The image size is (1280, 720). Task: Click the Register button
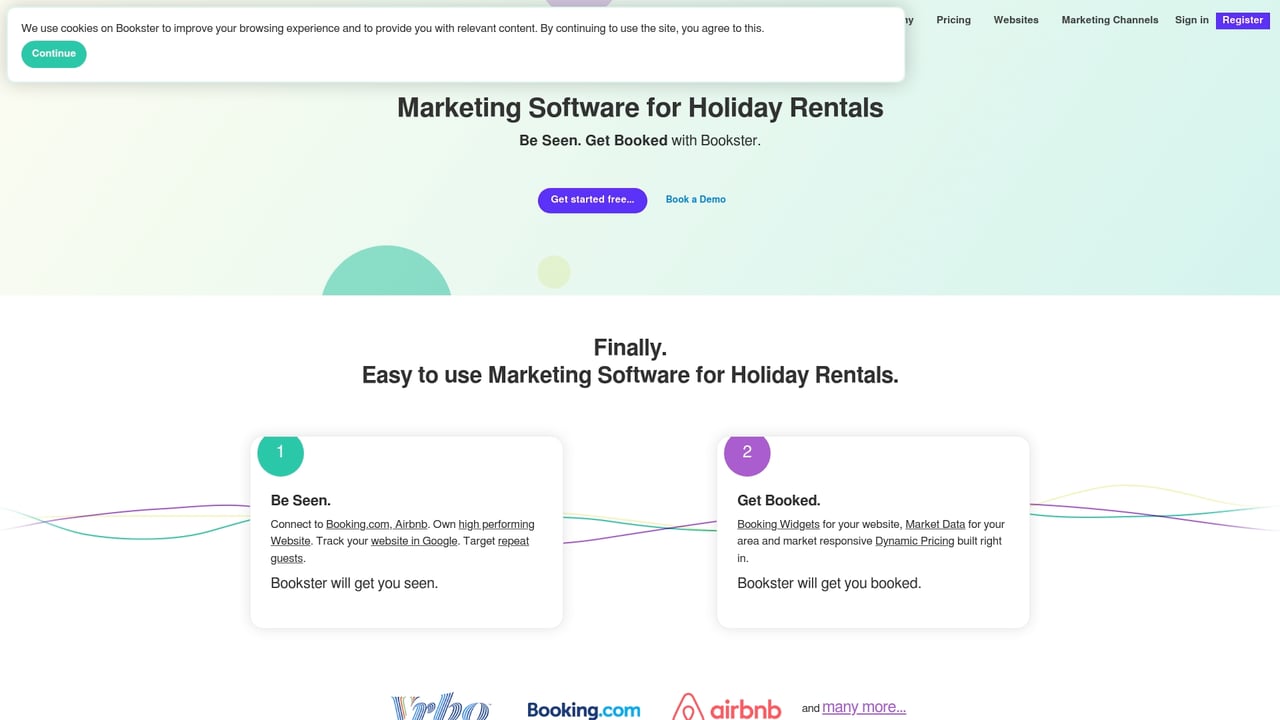1242,20
